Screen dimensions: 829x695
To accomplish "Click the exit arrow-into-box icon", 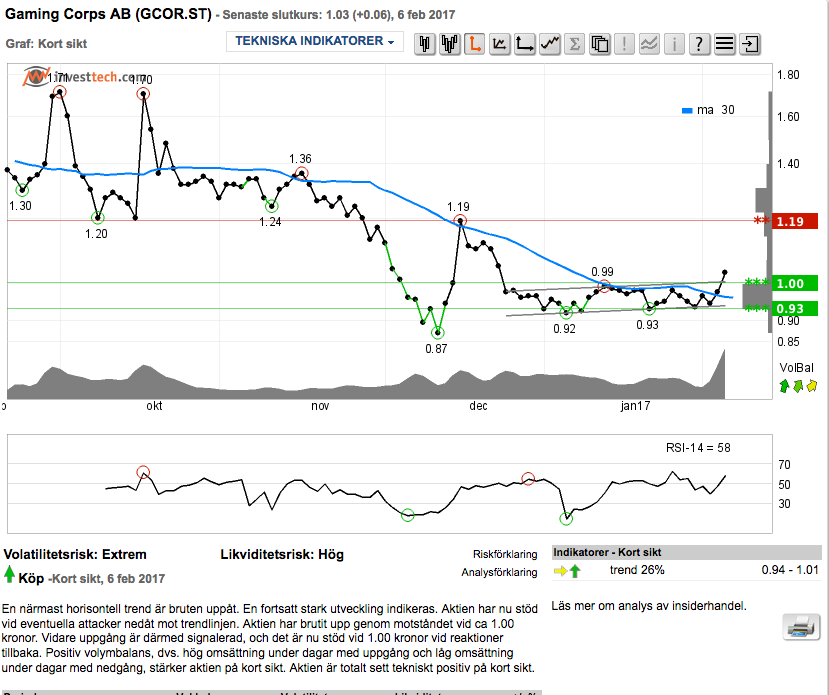I will pos(749,44).
